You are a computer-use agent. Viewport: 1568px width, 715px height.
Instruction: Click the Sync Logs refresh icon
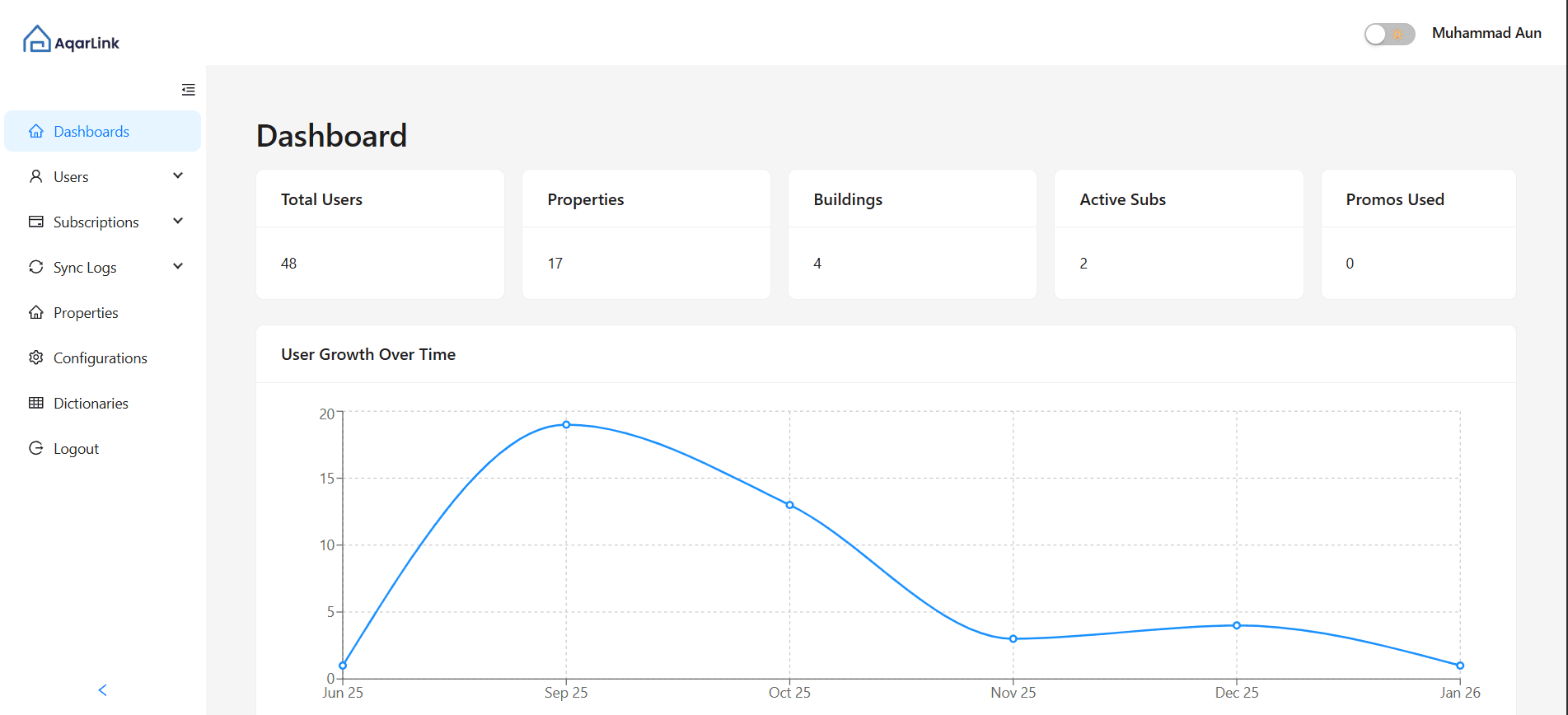36,267
